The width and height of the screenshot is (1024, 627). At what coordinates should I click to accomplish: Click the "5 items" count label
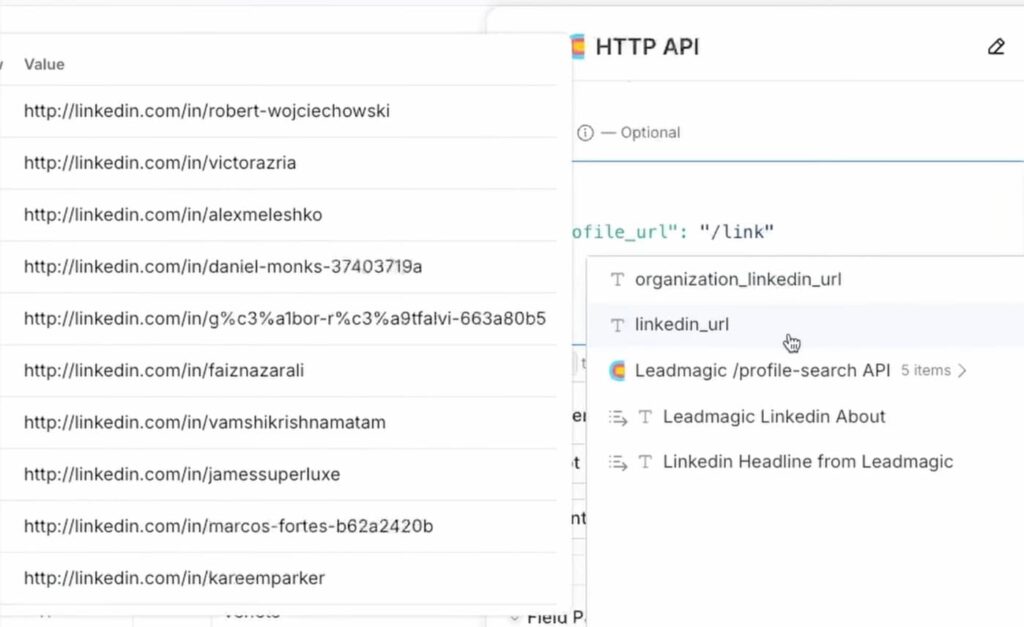click(x=925, y=370)
